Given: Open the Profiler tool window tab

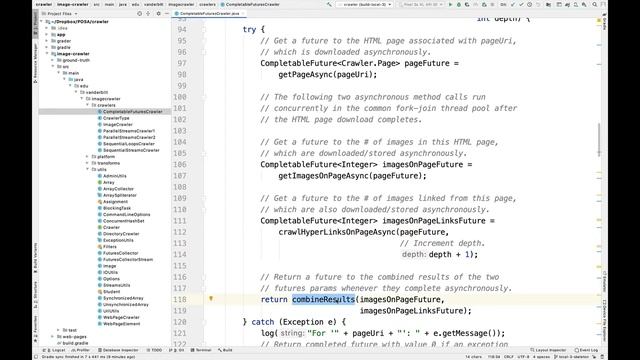Looking at the screenshot, I should click(x=80, y=350).
